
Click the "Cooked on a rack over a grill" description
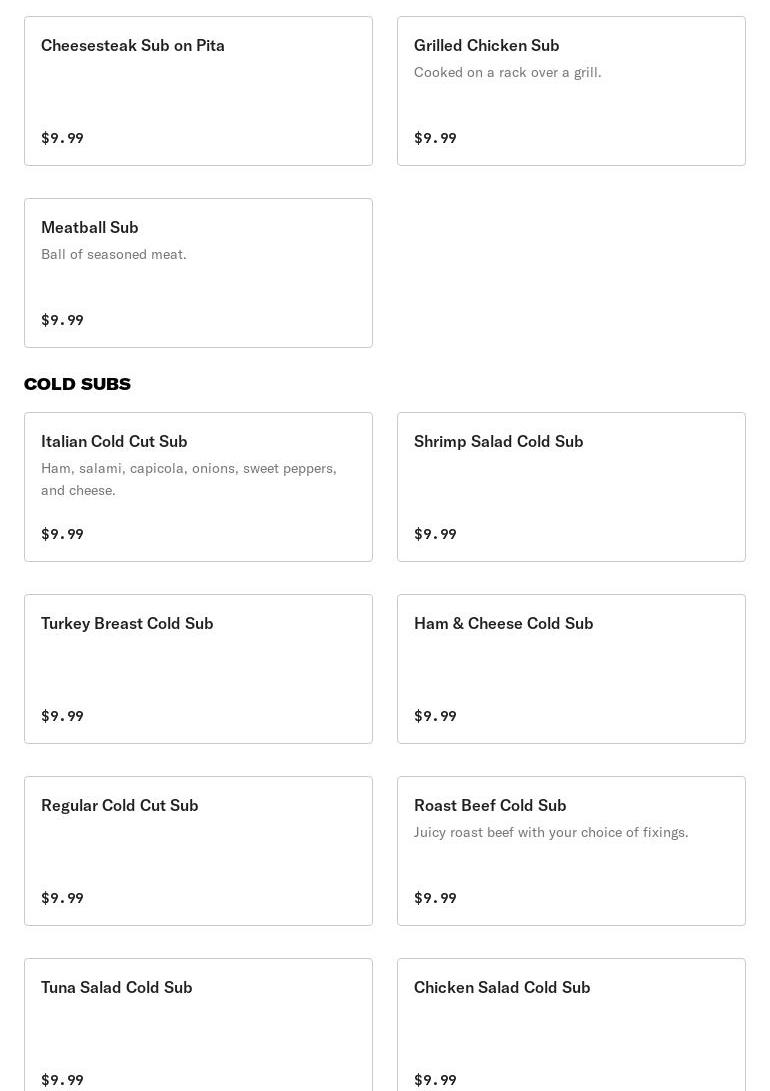(x=507, y=72)
